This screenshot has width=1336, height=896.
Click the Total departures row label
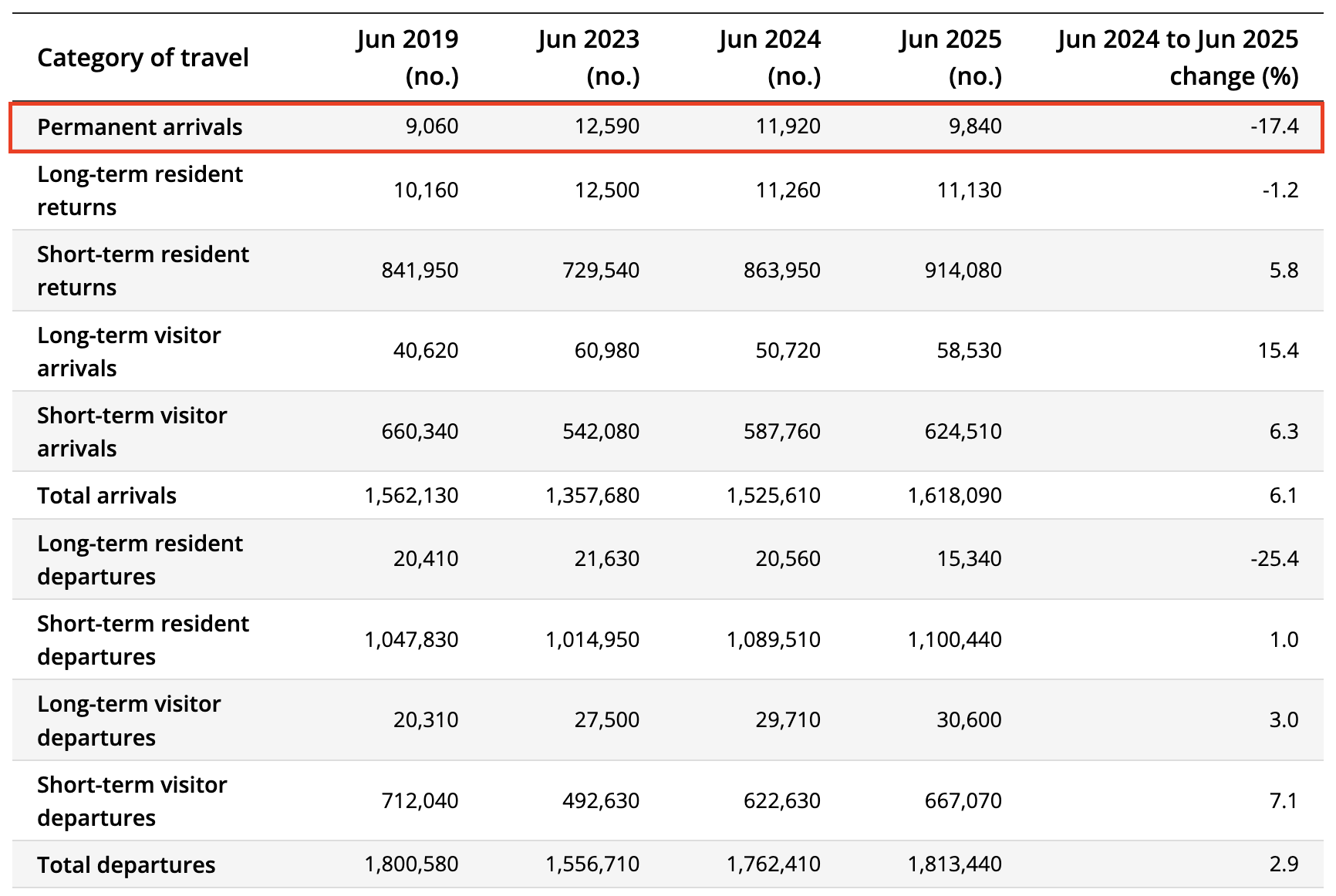(126, 865)
